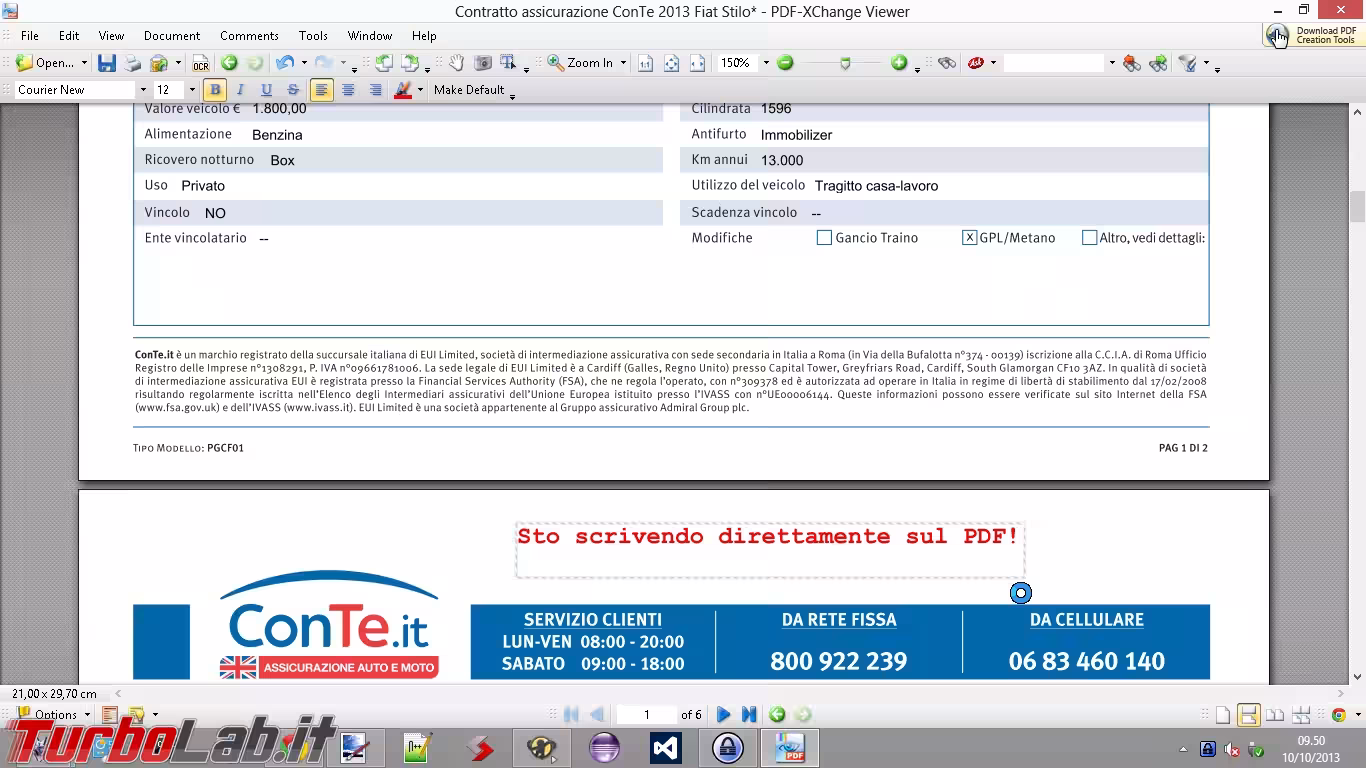This screenshot has width=1366, height=768.
Task: Toggle italic formatting for the comment text
Action: coord(239,89)
